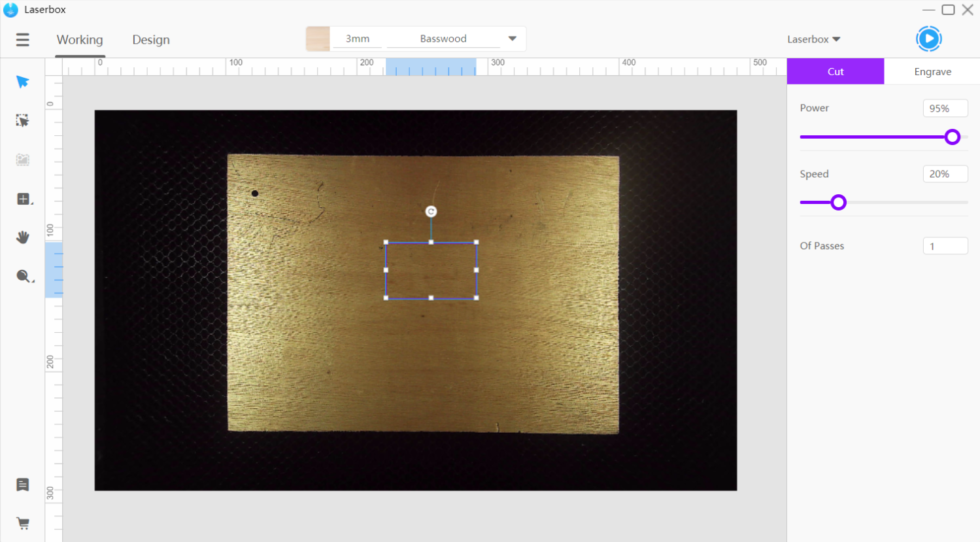Choose the marquee select tool
The width and height of the screenshot is (980, 542).
click(x=23, y=120)
